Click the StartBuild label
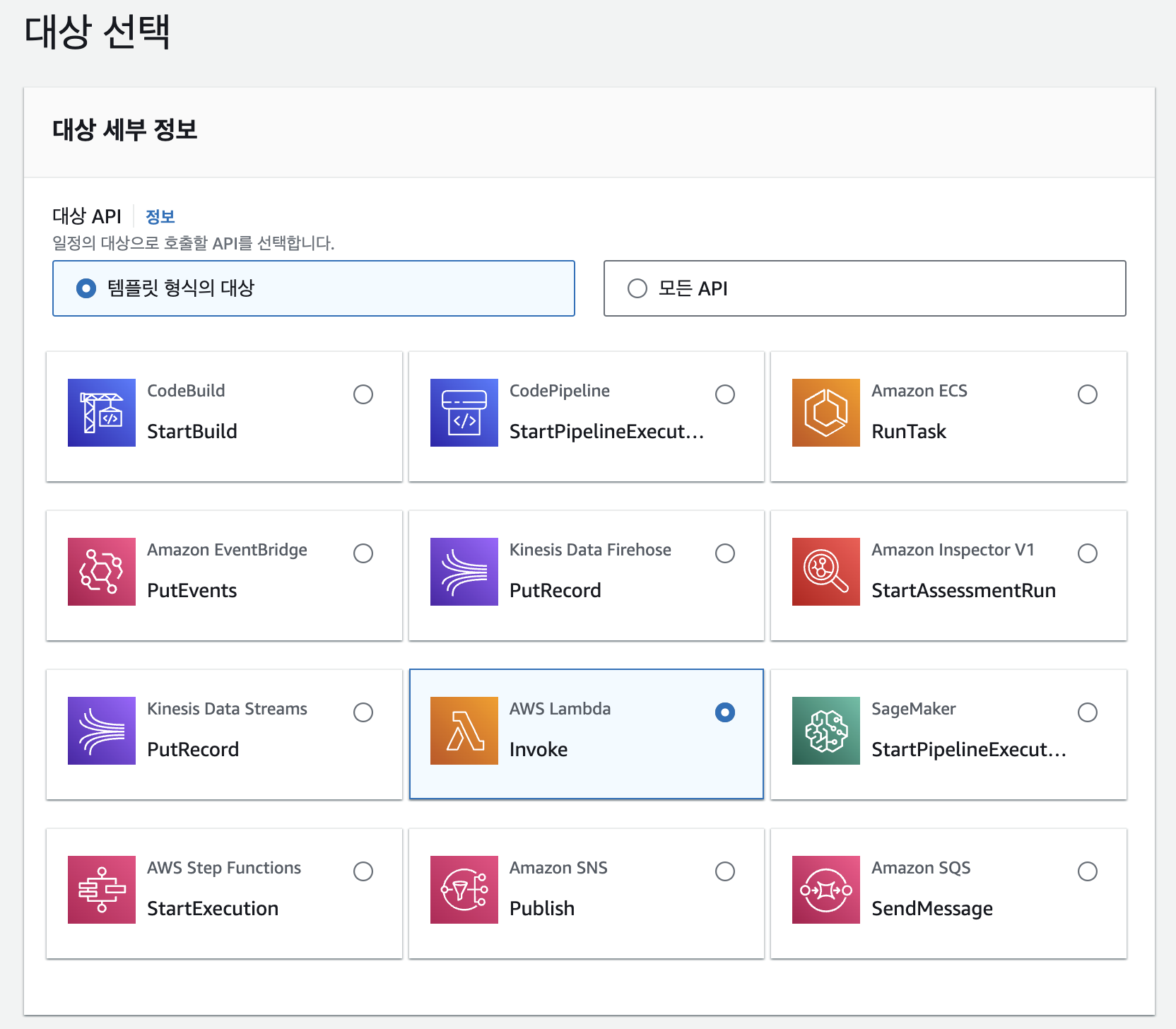Viewport: 1176px width, 1029px height. pyautogui.click(x=192, y=431)
